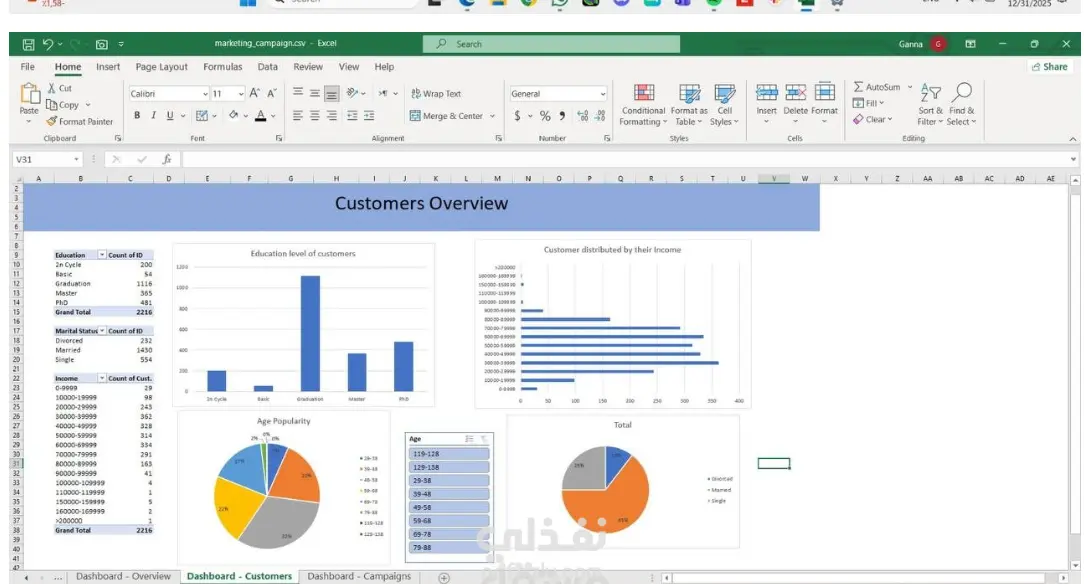This screenshot has width=1084, height=584.
Task: Open Conditional Formatting
Action: (643, 104)
